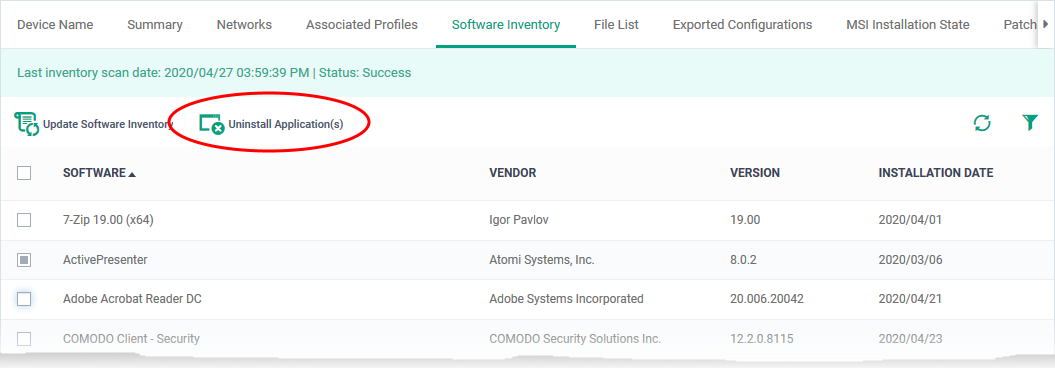Image resolution: width=1055 pixels, height=368 pixels.
Task: Open the filter funnel icon
Action: tap(1029, 123)
